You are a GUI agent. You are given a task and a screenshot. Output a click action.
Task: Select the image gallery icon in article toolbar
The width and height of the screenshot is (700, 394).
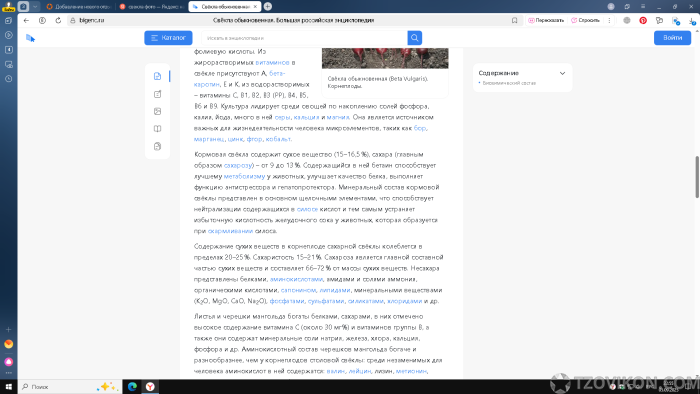(x=157, y=112)
